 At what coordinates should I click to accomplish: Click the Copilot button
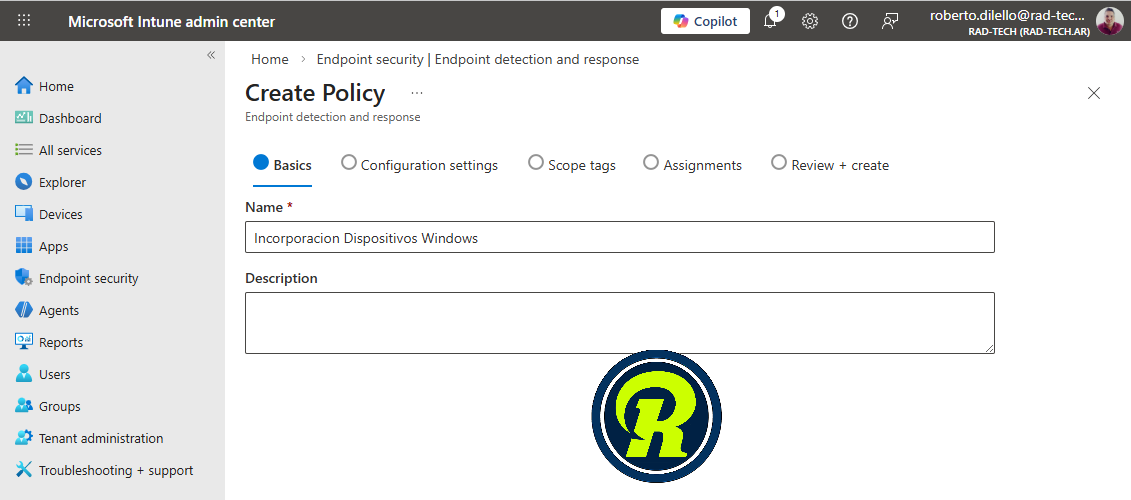coord(705,21)
